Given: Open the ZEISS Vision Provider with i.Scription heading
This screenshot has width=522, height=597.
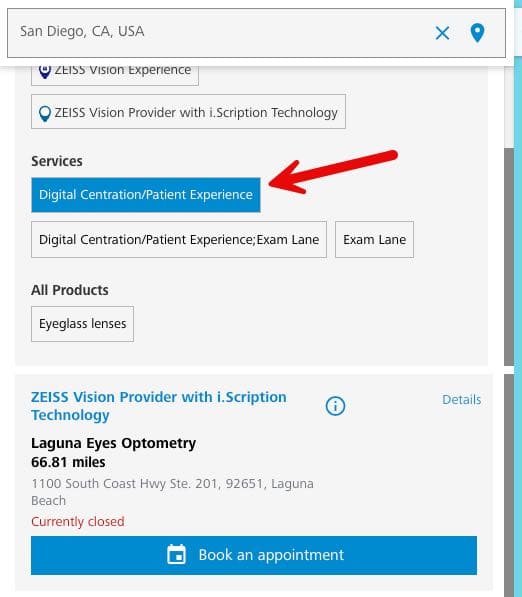Looking at the screenshot, I should click(x=159, y=406).
